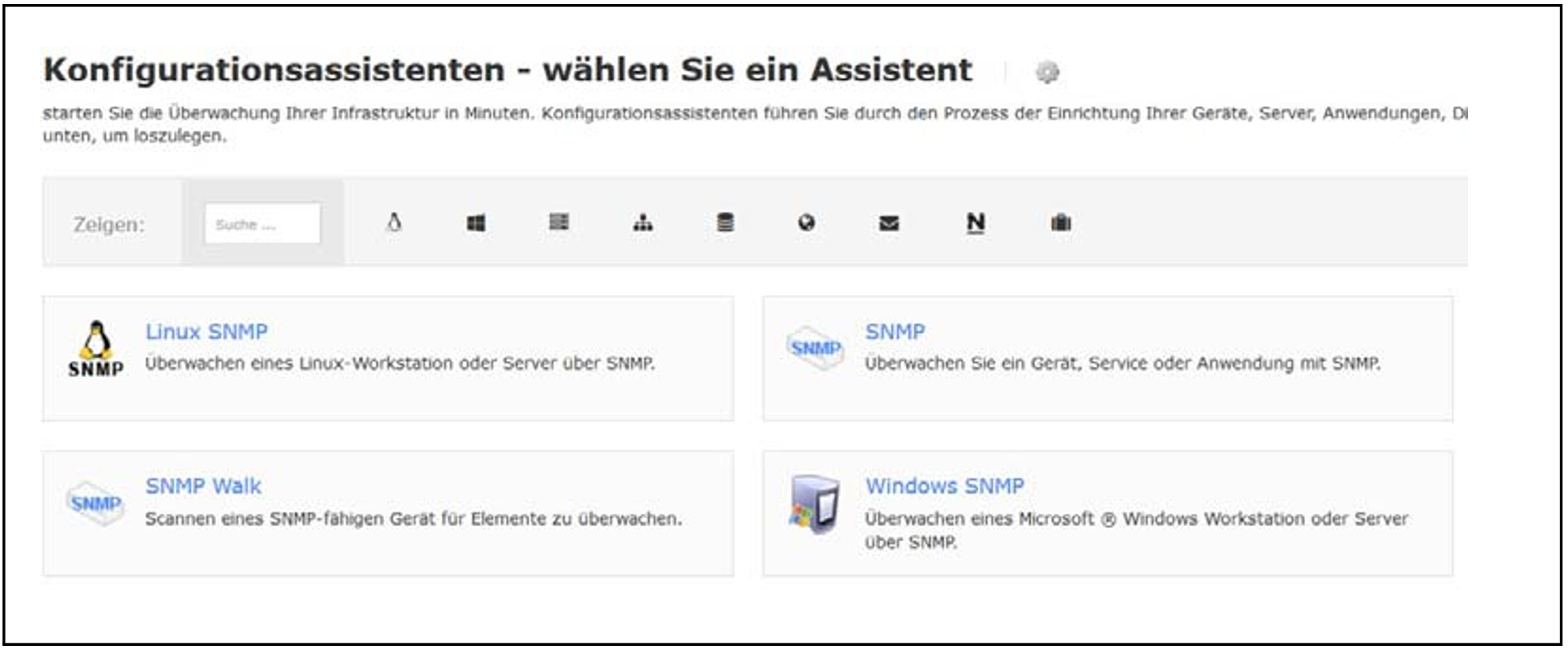Click the Tux penguin SNMP logo
This screenshot has height=649, width=1568.
96,350
